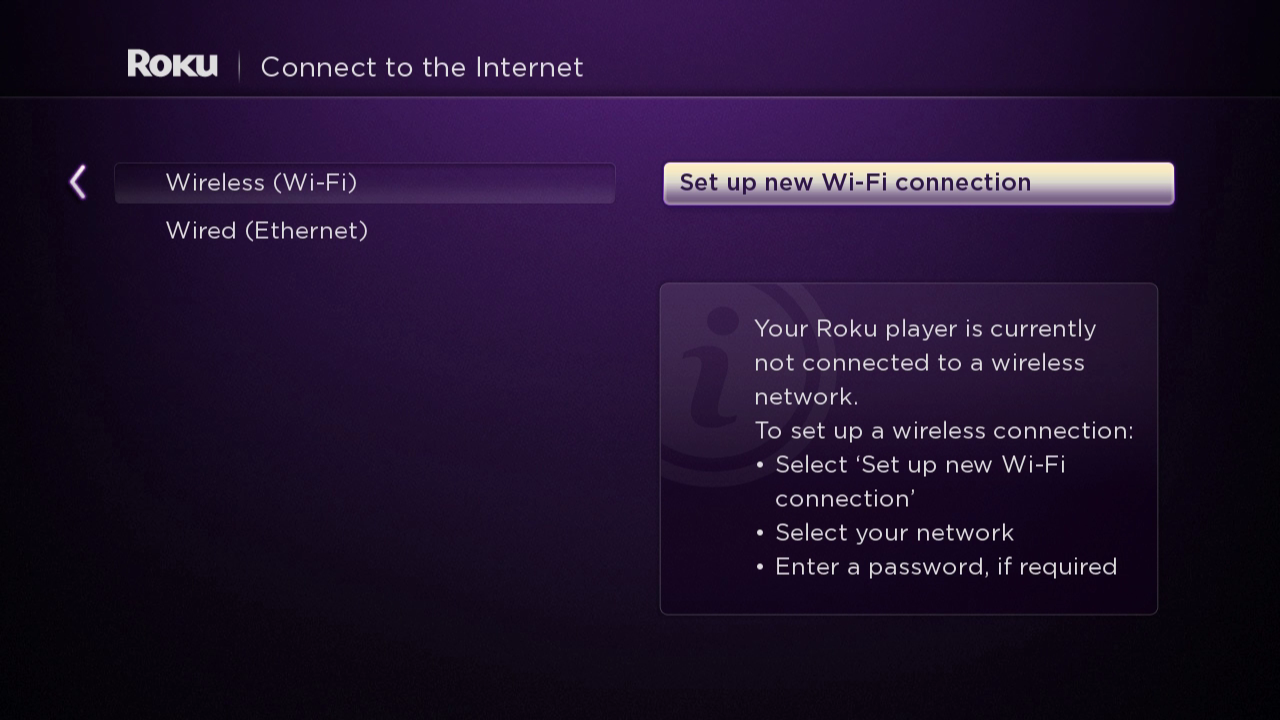Click the word "network." in the info panel
Screen dimensions: 1280x720
click(x=806, y=397)
